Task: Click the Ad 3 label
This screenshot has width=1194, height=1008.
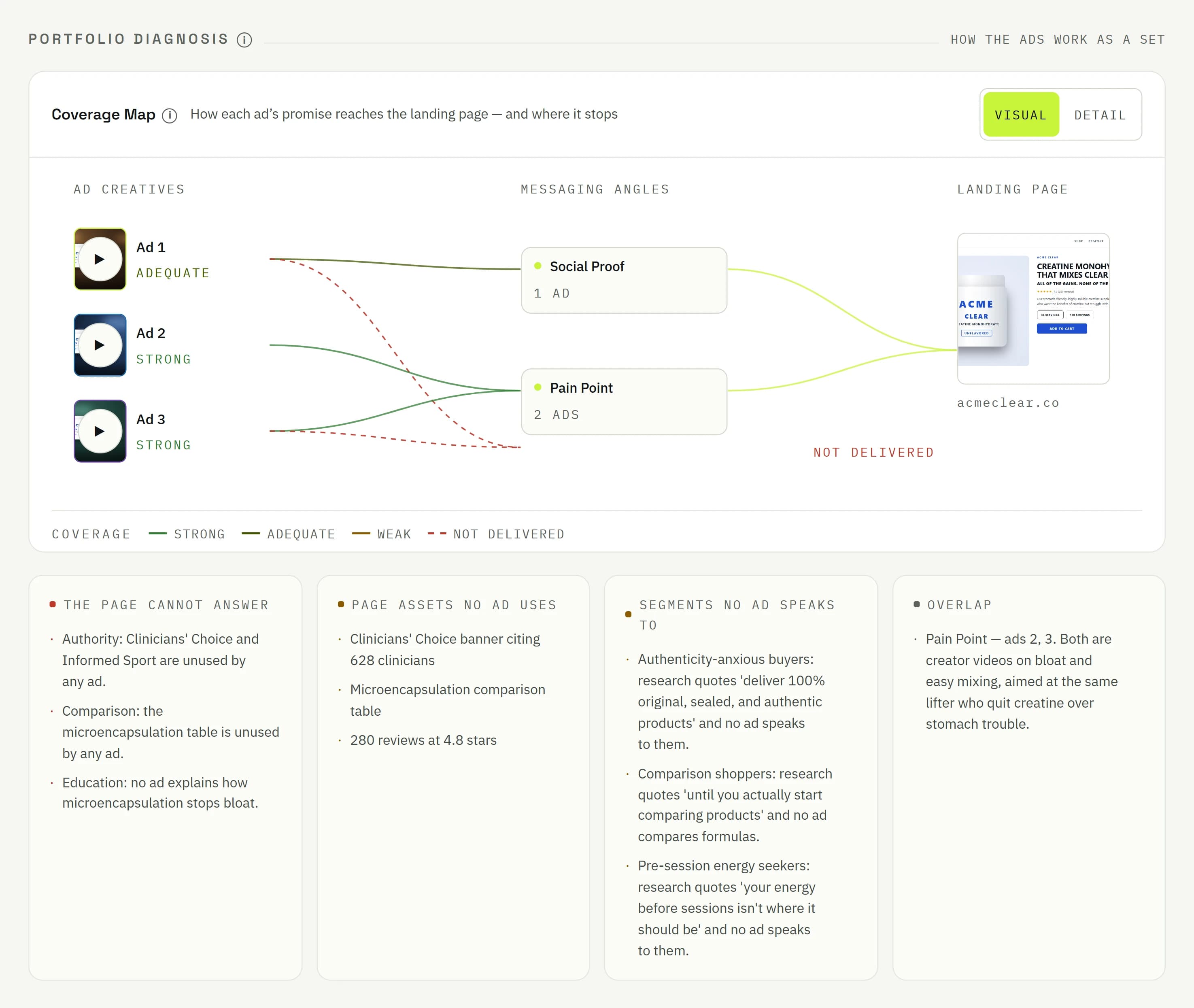Action: 151,419
